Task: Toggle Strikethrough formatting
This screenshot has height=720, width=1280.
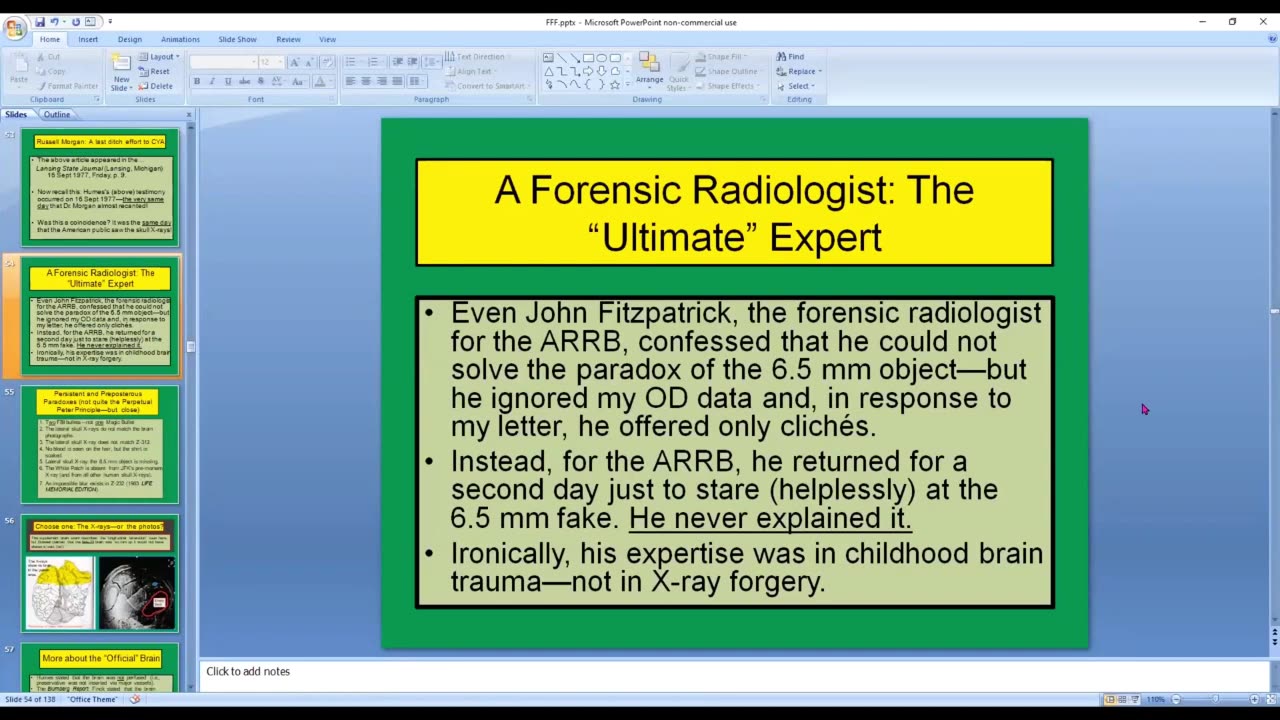Action: tap(244, 81)
